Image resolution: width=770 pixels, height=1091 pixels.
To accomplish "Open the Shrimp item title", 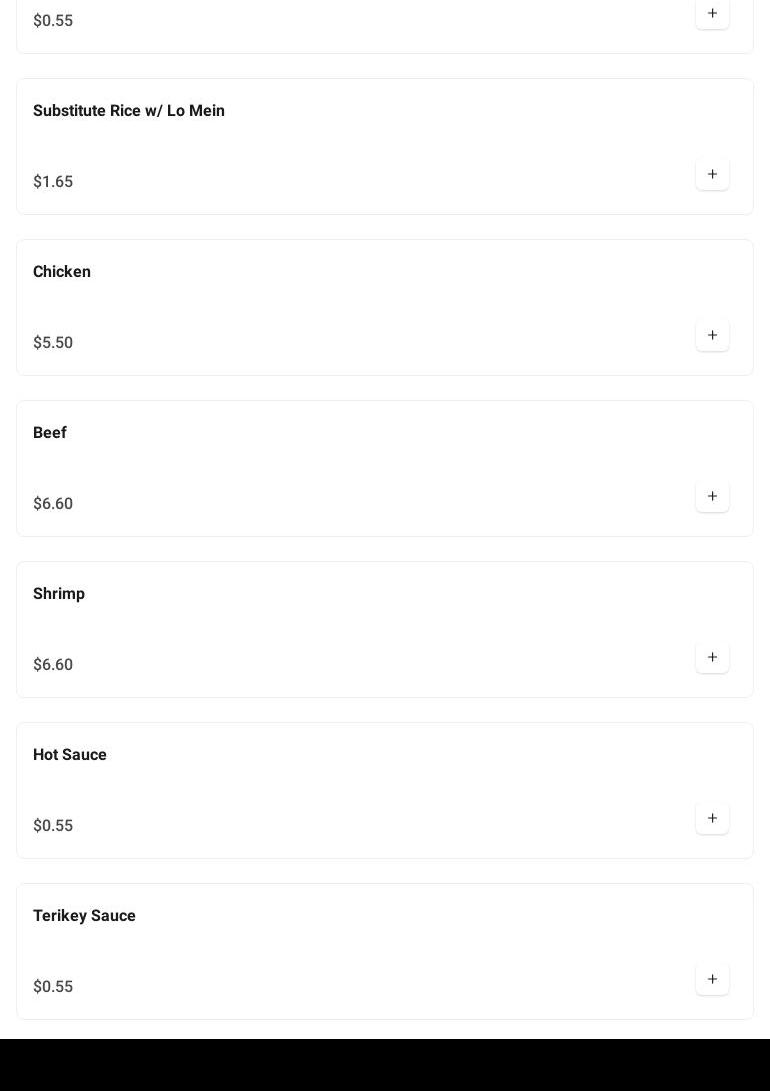I will tap(59, 594).
